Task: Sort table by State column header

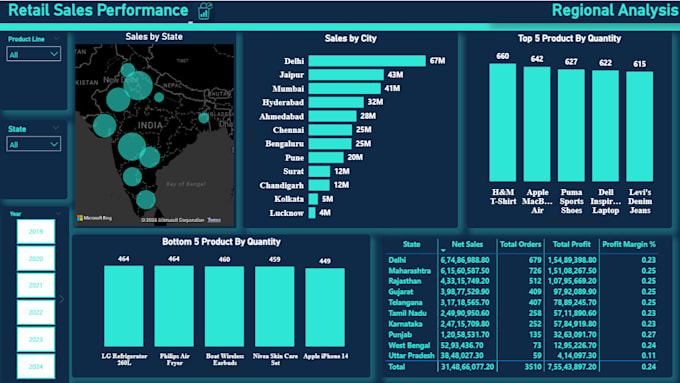Action: click(411, 244)
